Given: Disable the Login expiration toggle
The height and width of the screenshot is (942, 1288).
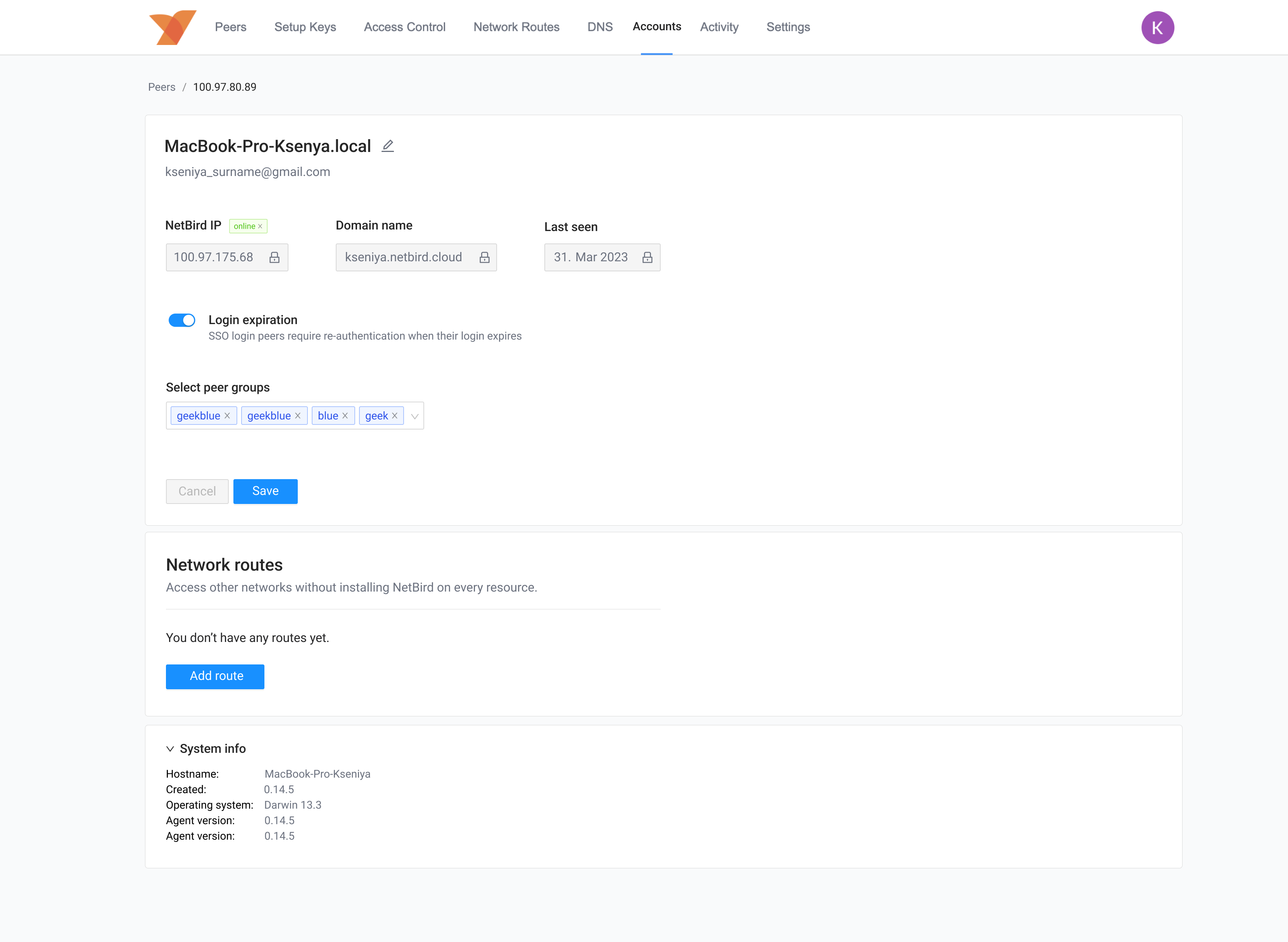Looking at the screenshot, I should (x=181, y=320).
